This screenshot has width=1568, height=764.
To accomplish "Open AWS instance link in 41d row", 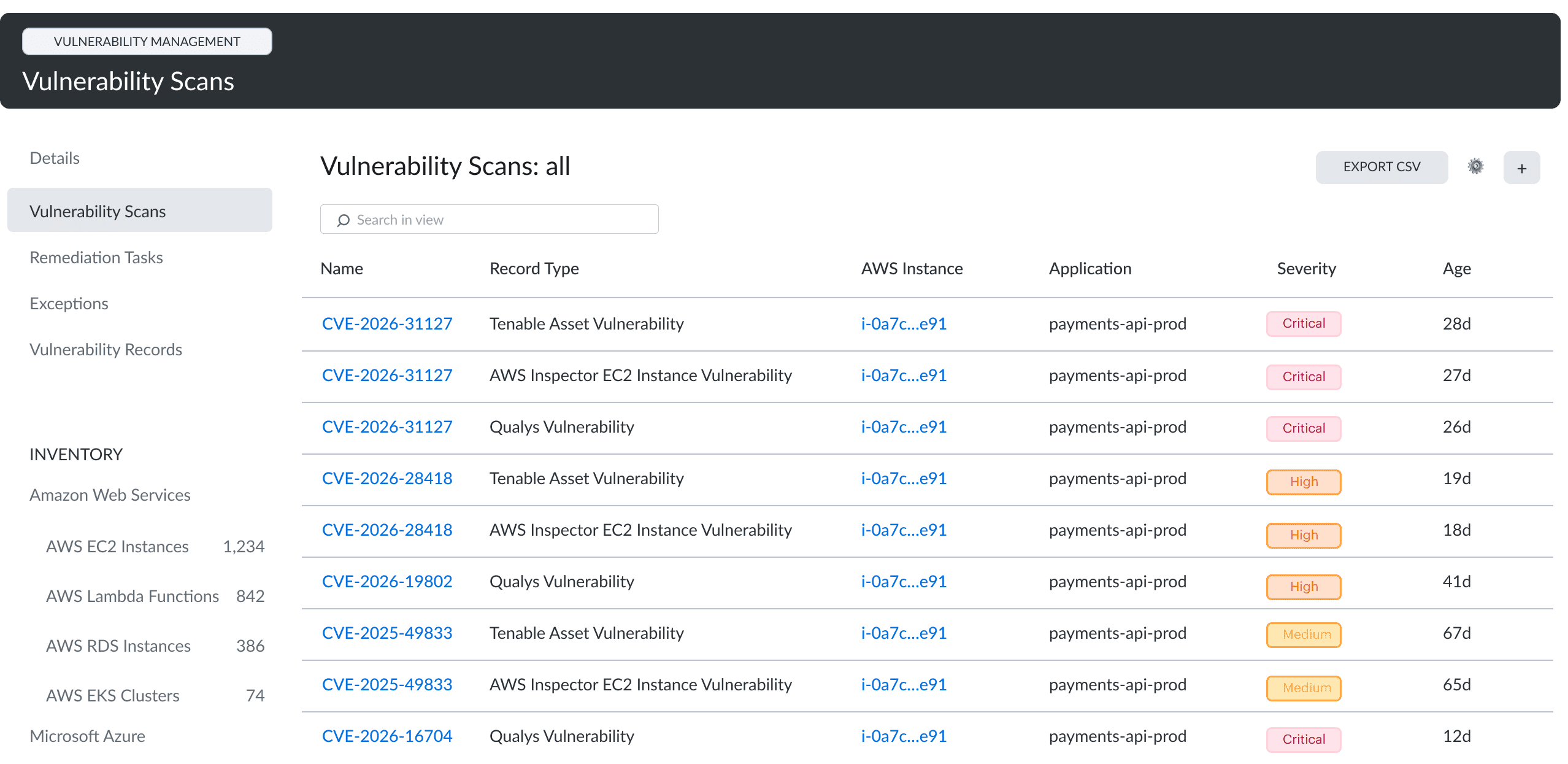I will tap(904, 581).
